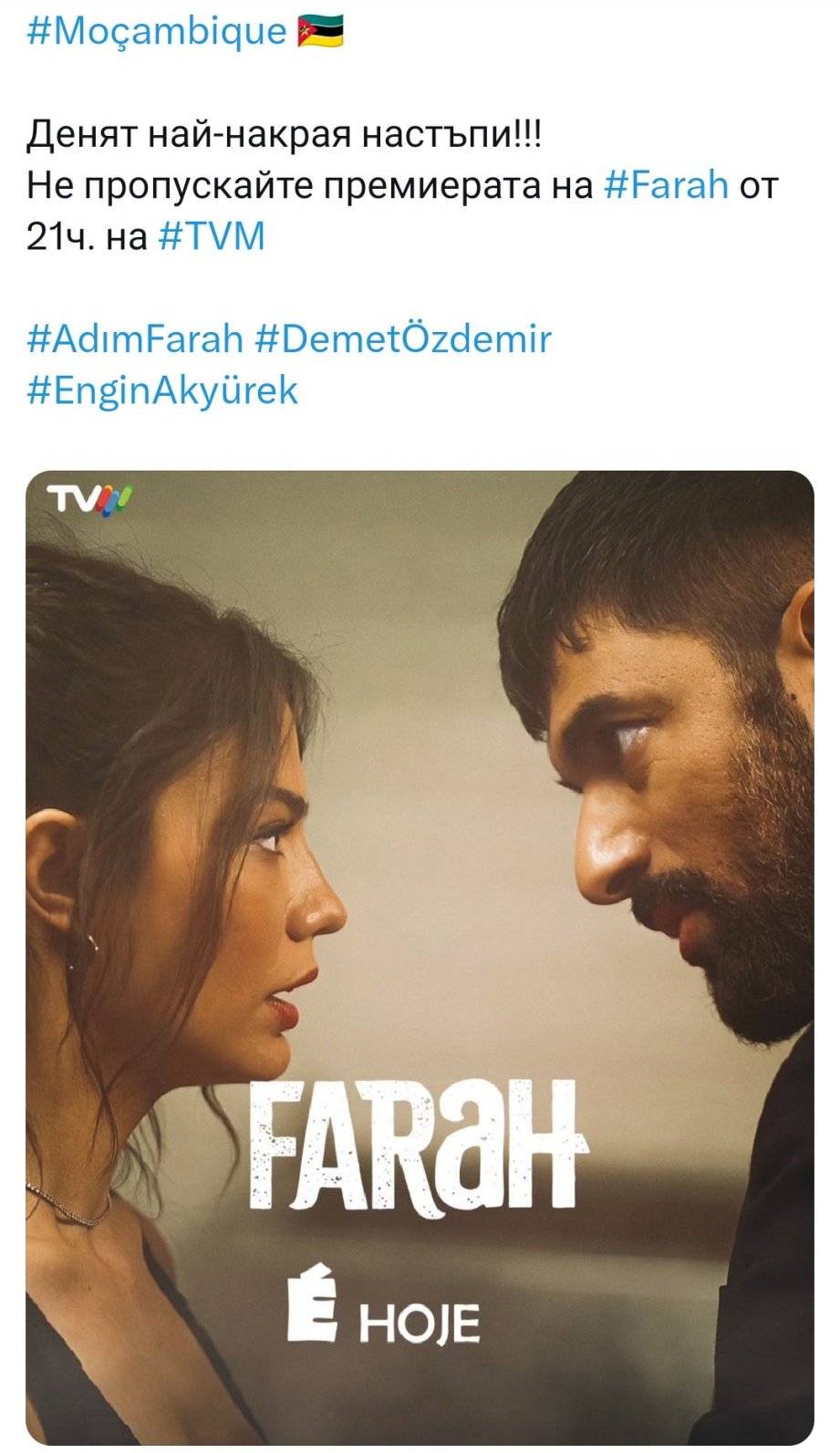840x1453 pixels.
Task: Open the #Moçambique hashtag
Action: [x=156, y=32]
